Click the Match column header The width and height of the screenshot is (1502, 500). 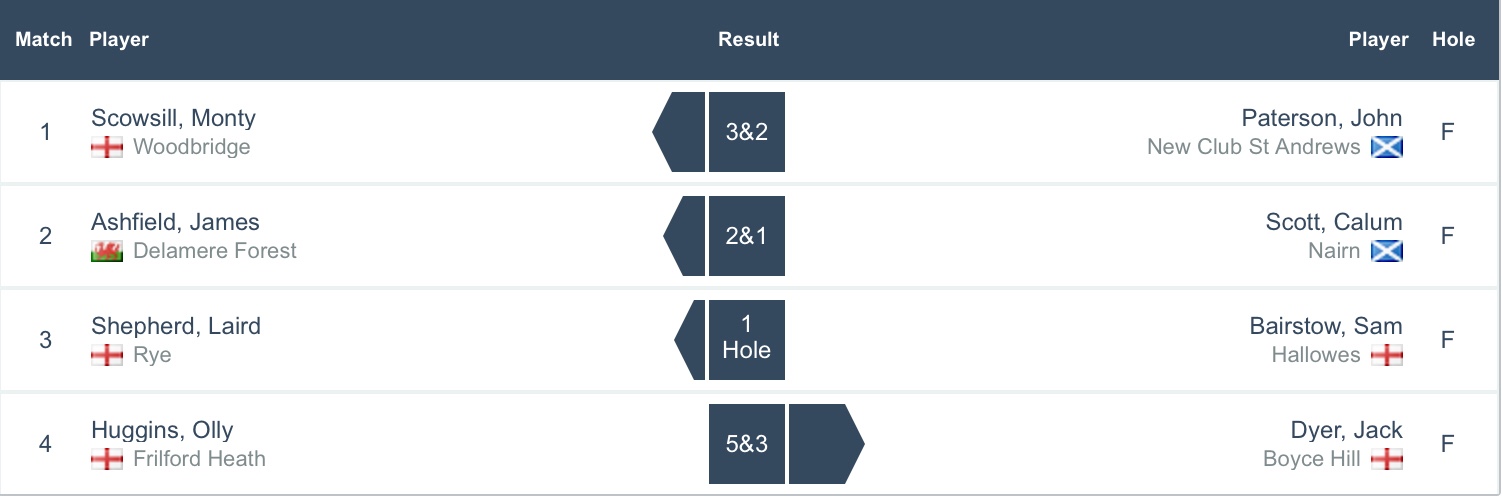coord(44,40)
